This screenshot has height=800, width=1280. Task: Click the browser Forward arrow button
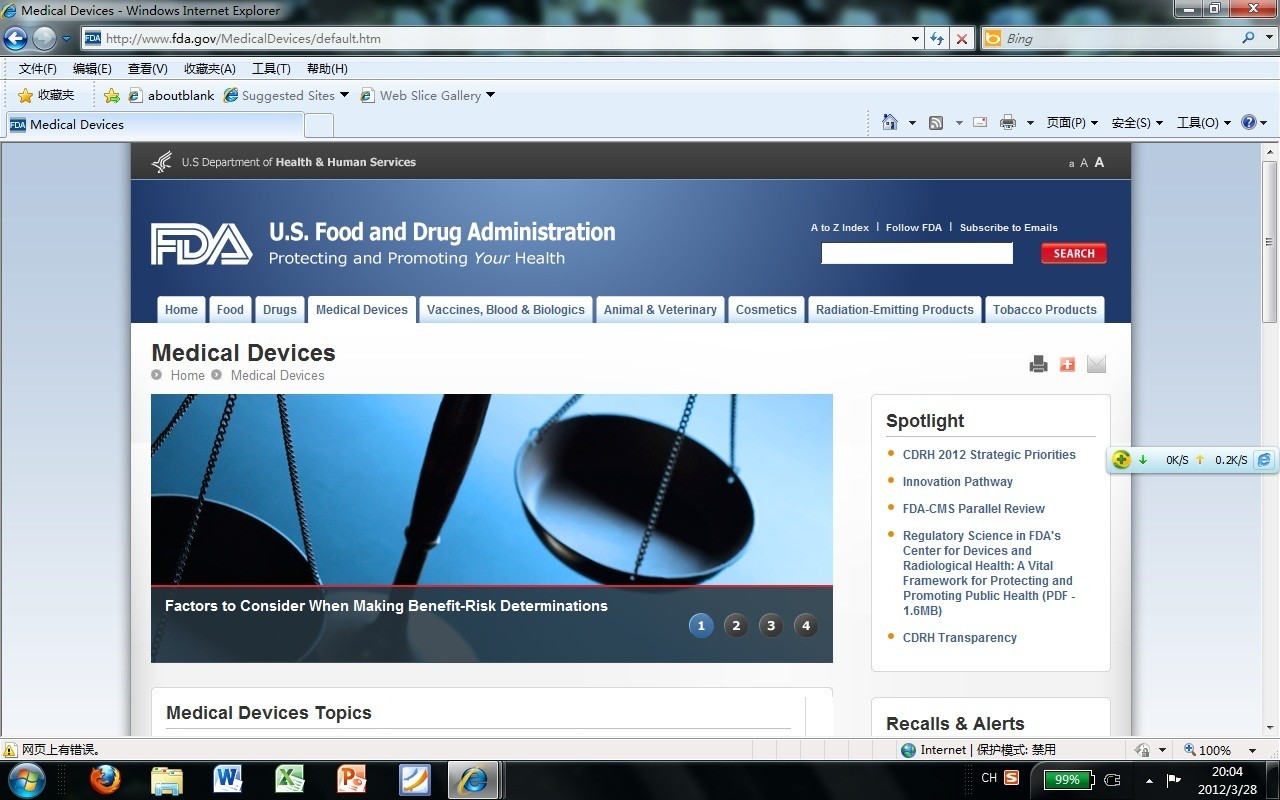[44, 38]
